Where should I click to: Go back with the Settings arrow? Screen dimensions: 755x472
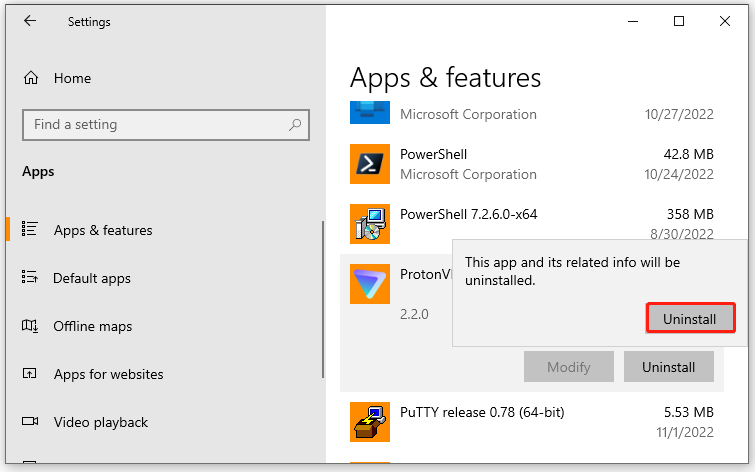point(30,21)
